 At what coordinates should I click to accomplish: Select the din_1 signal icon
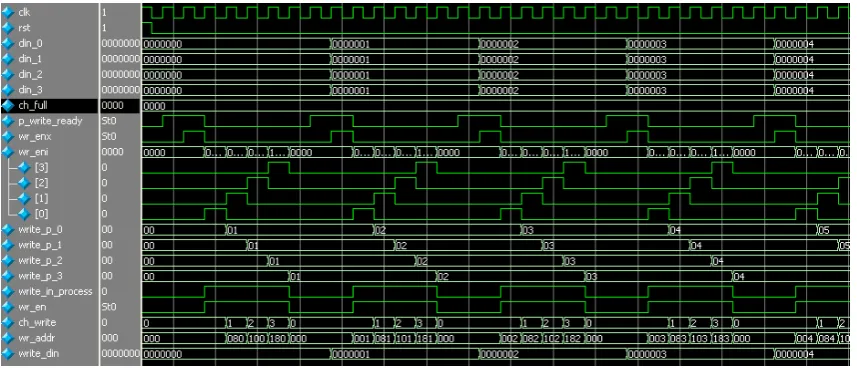coord(8,58)
